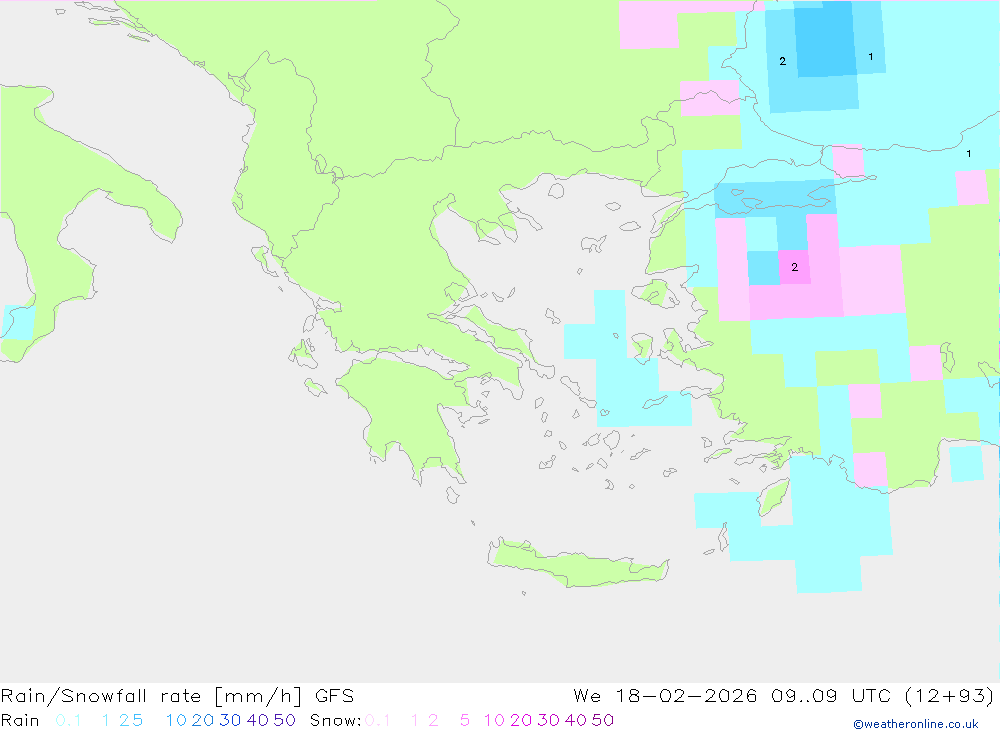Click the Snow 0.1 legend value
This screenshot has width=1000, height=733.
click(x=378, y=720)
